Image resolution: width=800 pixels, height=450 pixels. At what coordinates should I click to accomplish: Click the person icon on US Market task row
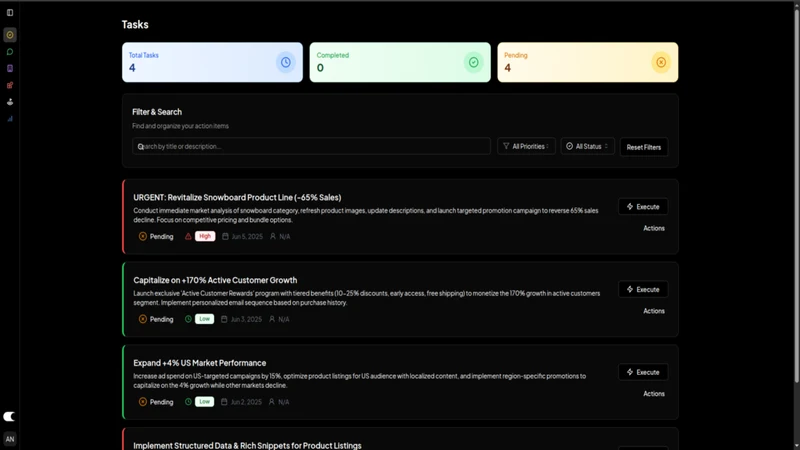(x=271, y=402)
